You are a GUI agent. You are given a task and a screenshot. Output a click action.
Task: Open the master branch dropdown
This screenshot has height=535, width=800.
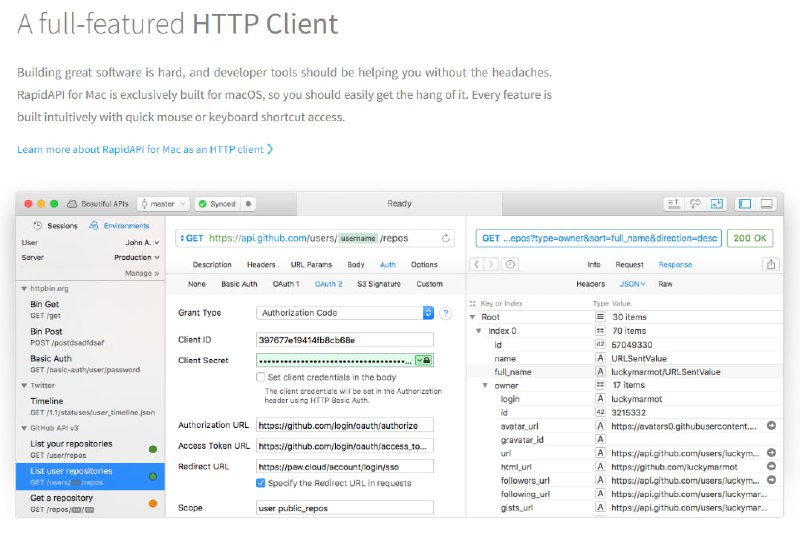[162, 204]
